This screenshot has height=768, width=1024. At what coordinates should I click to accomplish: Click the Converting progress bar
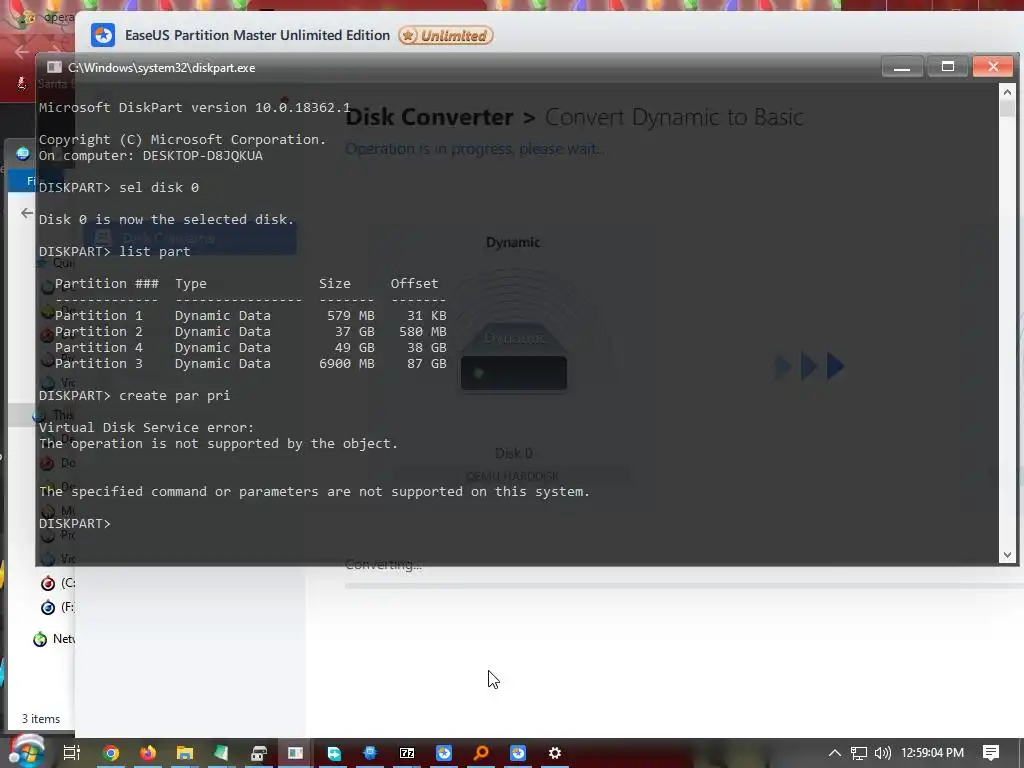[x=684, y=586]
